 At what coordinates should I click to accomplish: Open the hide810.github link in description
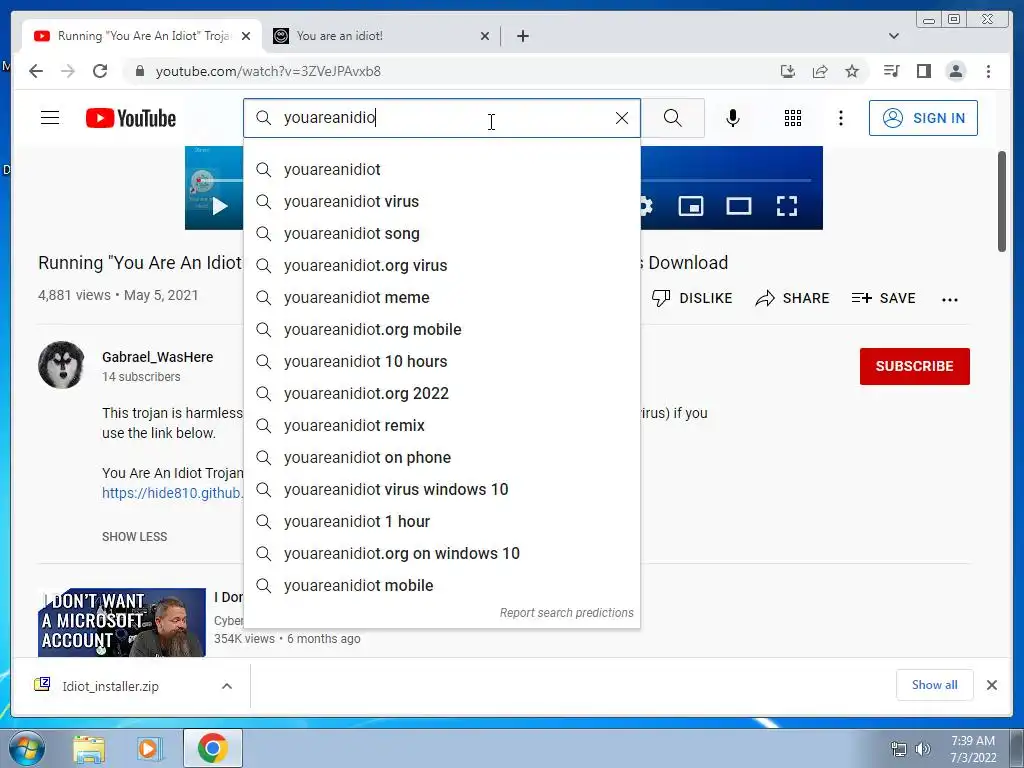pyautogui.click(x=172, y=492)
